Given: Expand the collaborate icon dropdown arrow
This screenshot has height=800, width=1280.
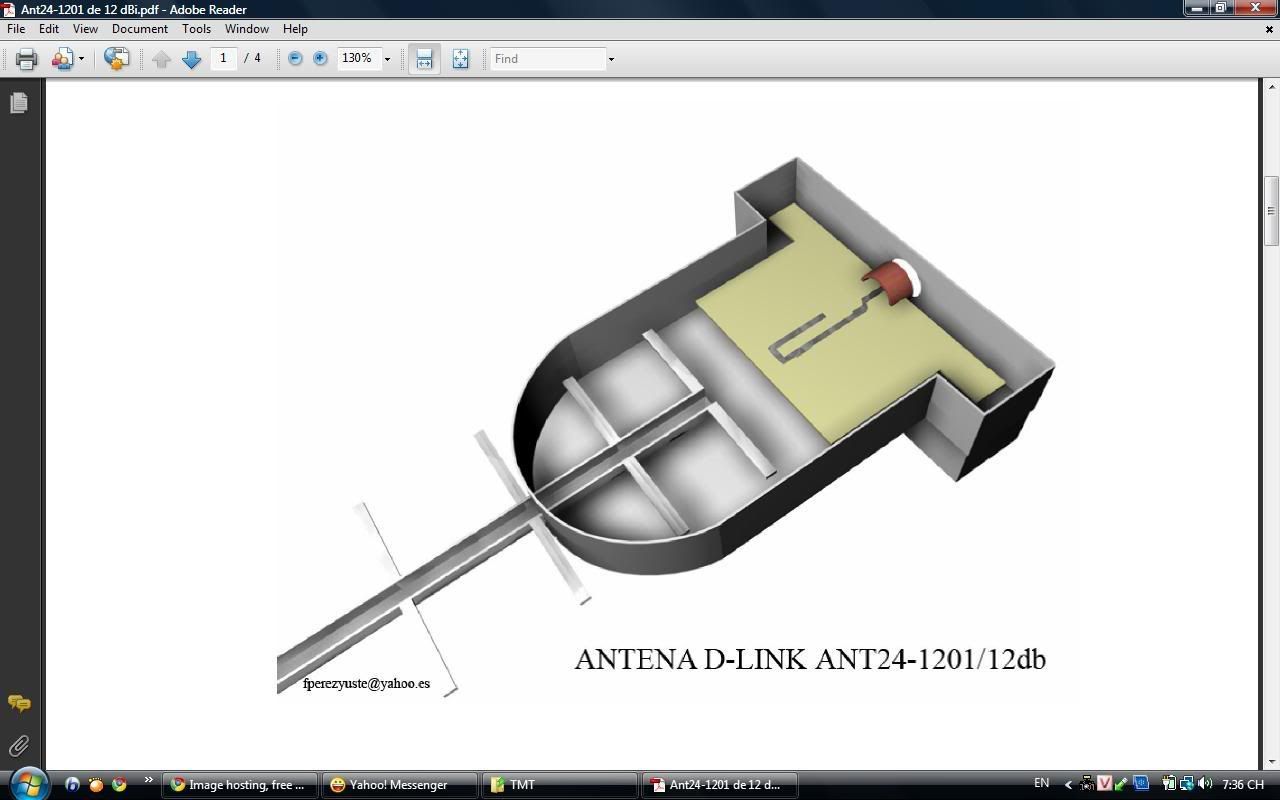Looking at the screenshot, I should pyautogui.click(x=81, y=59).
